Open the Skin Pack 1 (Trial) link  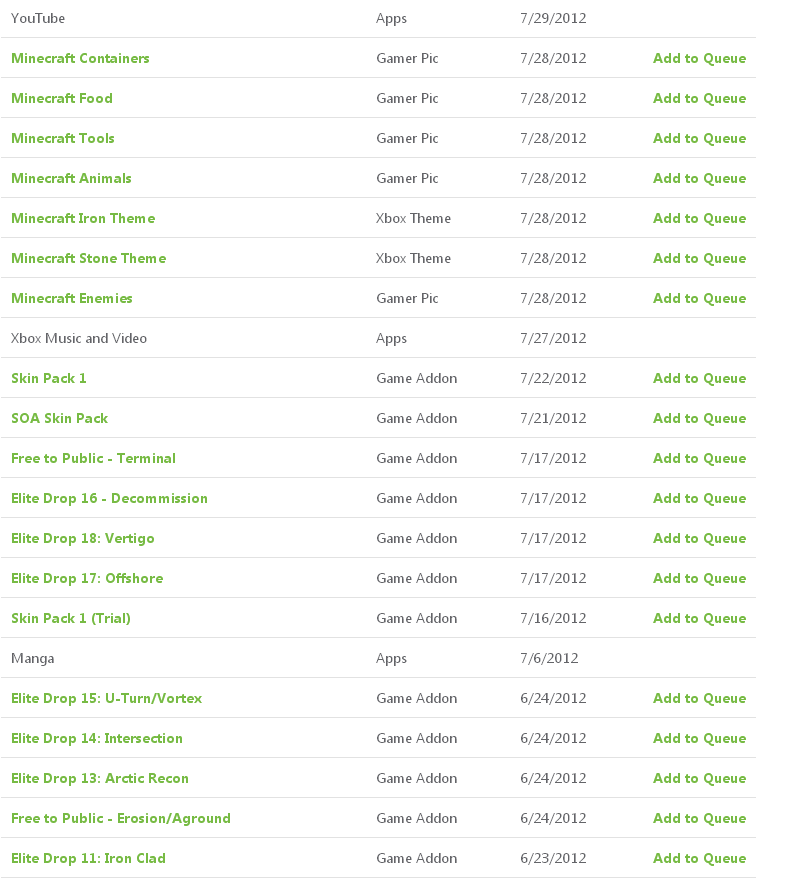71,618
